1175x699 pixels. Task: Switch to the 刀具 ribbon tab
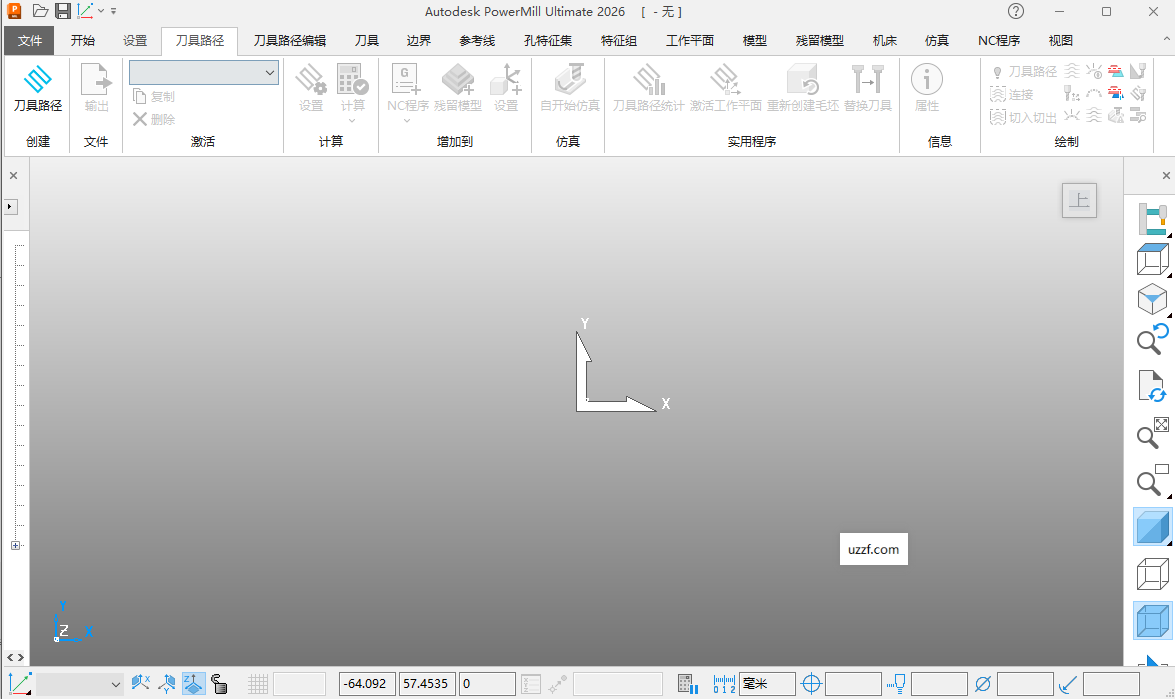pos(366,41)
